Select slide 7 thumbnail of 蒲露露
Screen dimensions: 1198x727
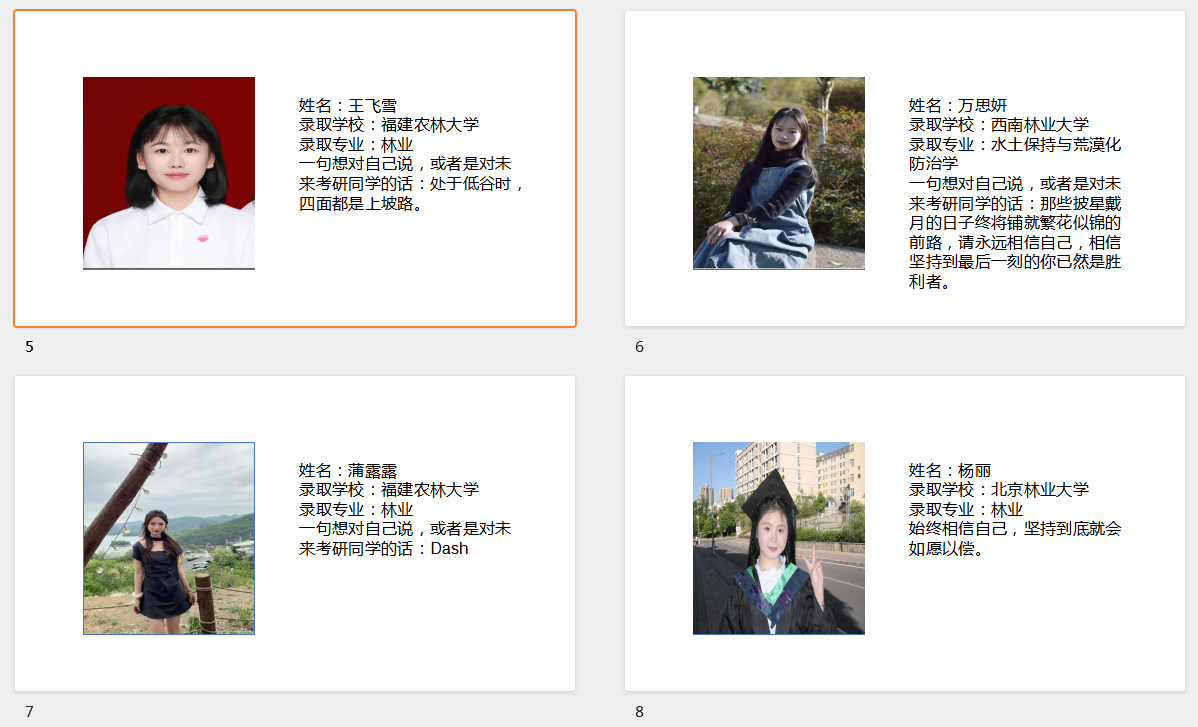(295, 533)
